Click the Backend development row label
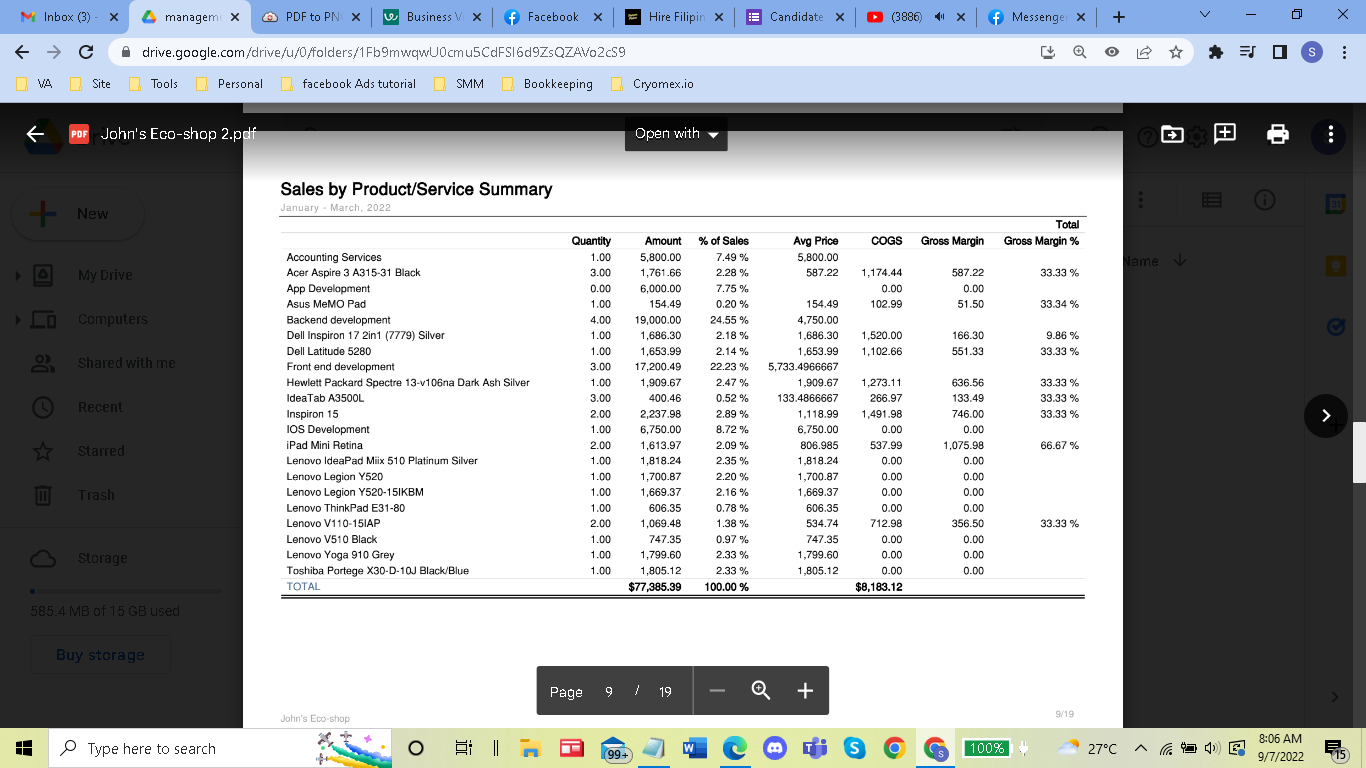 click(x=338, y=320)
